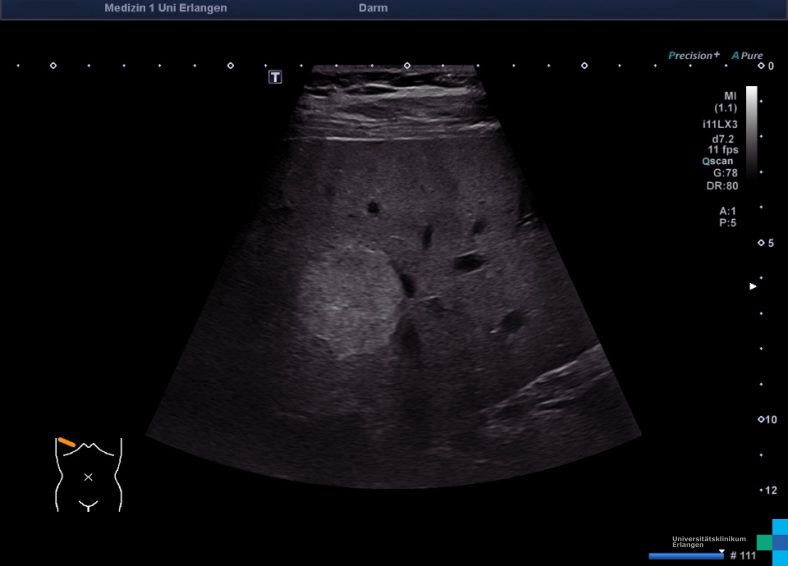Select the i11LX3 transducer label
788x566 pixels.
click(719, 124)
